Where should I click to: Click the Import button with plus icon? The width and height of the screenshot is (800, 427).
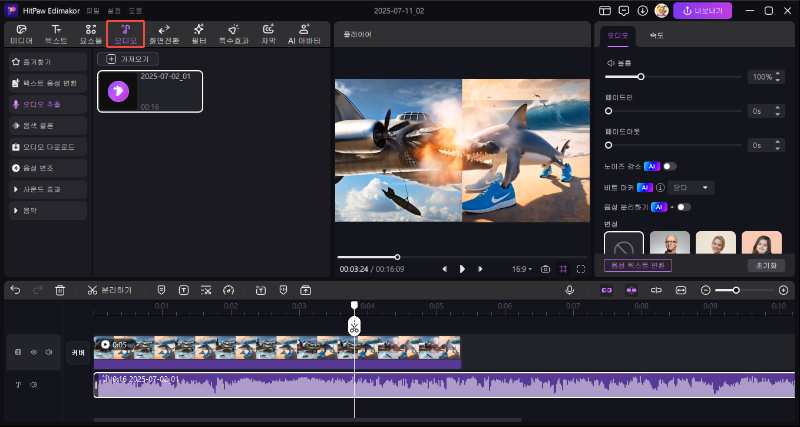pyautogui.click(x=128, y=59)
